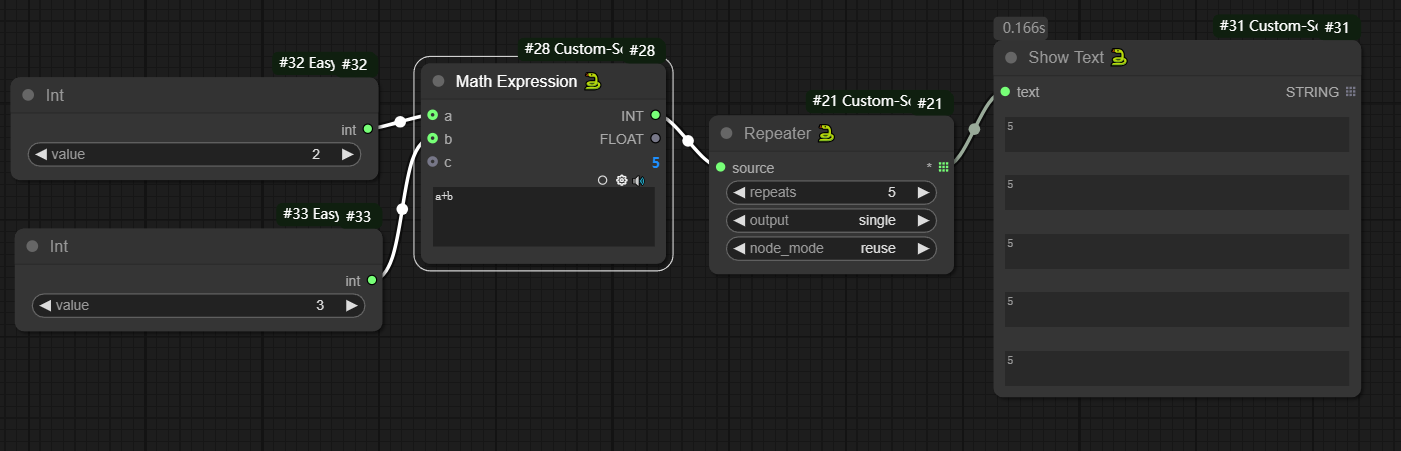Image resolution: width=1401 pixels, height=451 pixels.
Task: Change node_mode to next option with right arrow
Action: pyautogui.click(x=923, y=248)
